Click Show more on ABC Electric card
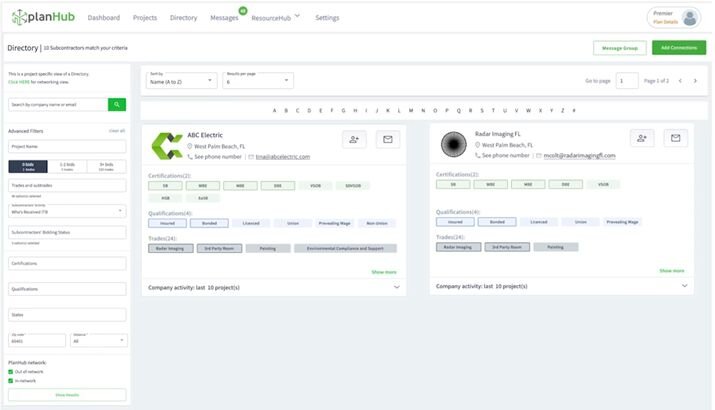The width and height of the screenshot is (715, 410). coord(383,272)
